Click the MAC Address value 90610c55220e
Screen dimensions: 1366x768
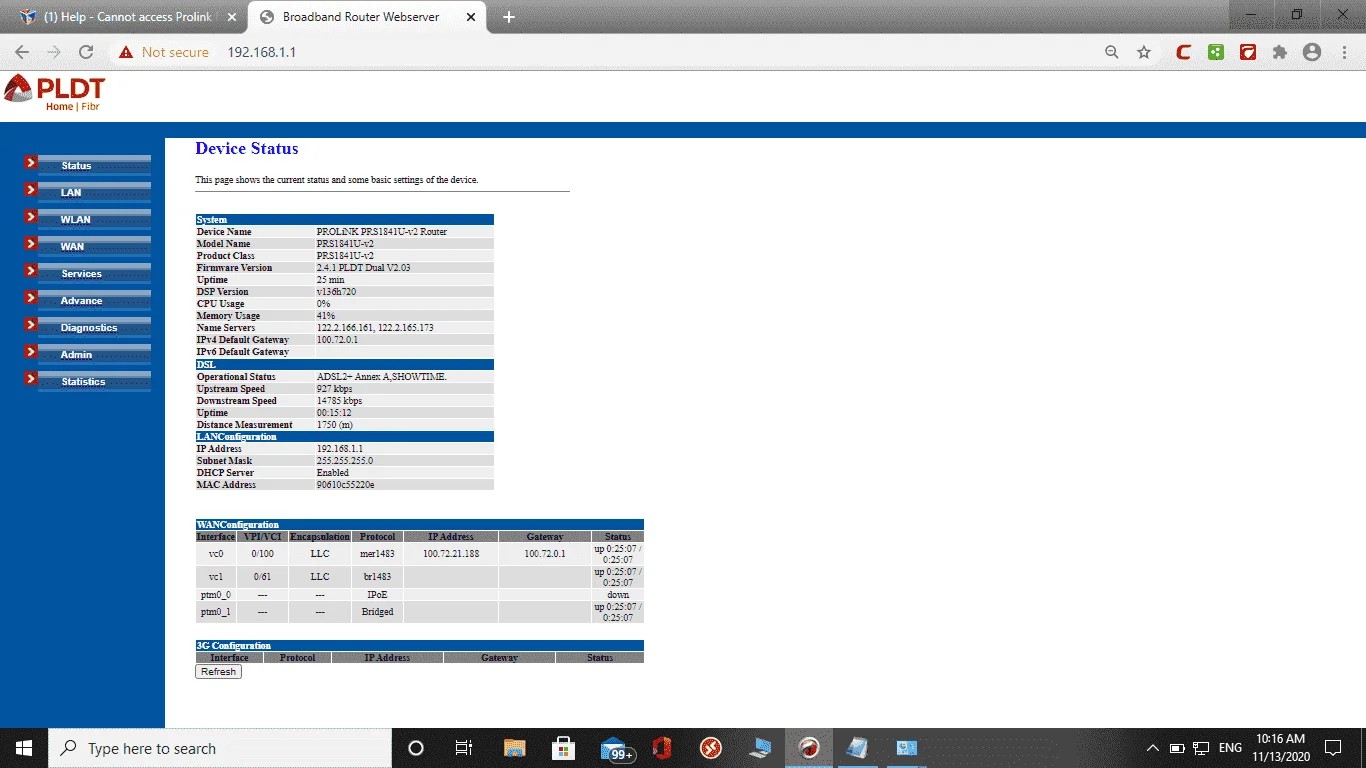(346, 485)
